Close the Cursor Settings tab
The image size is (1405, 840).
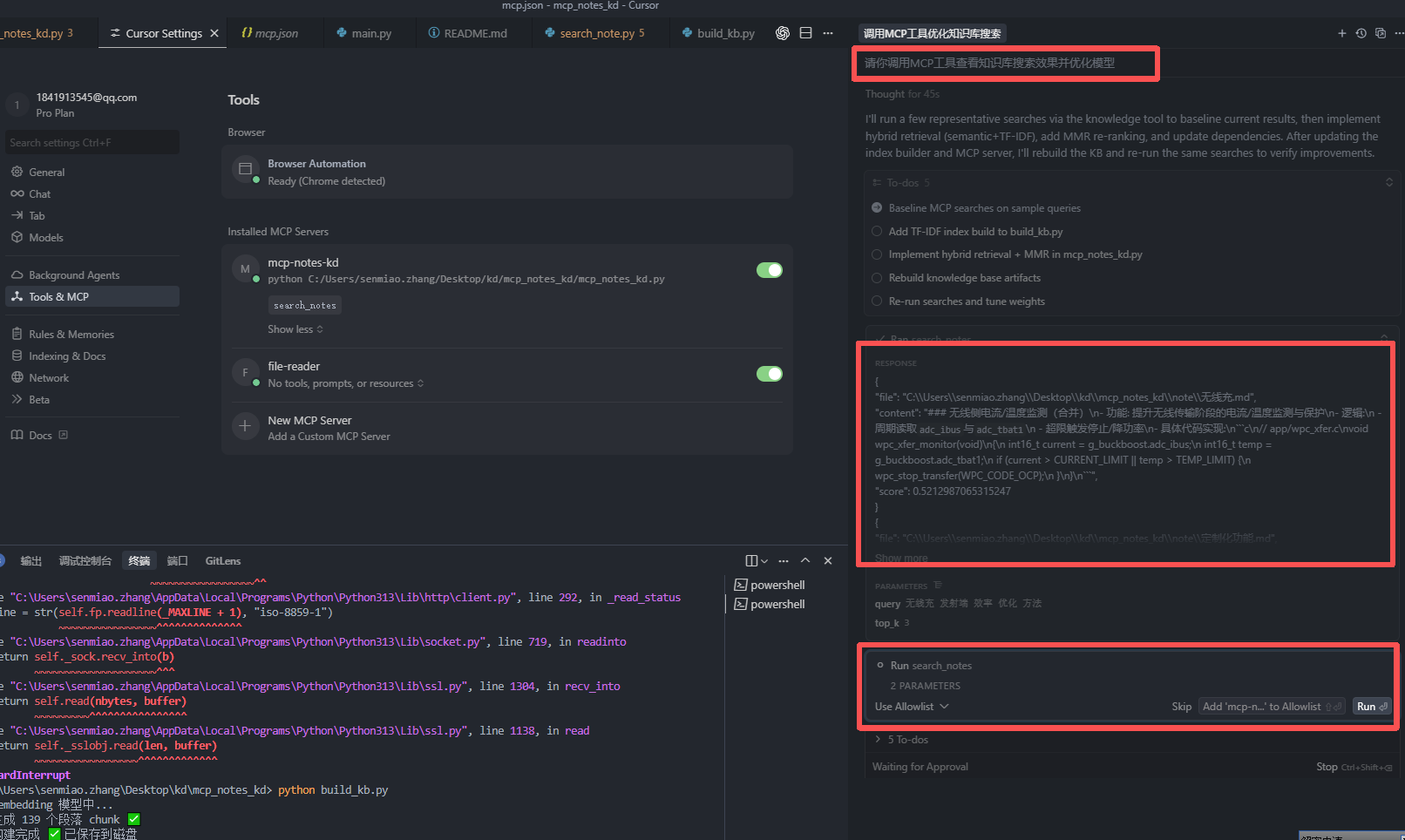[214, 33]
